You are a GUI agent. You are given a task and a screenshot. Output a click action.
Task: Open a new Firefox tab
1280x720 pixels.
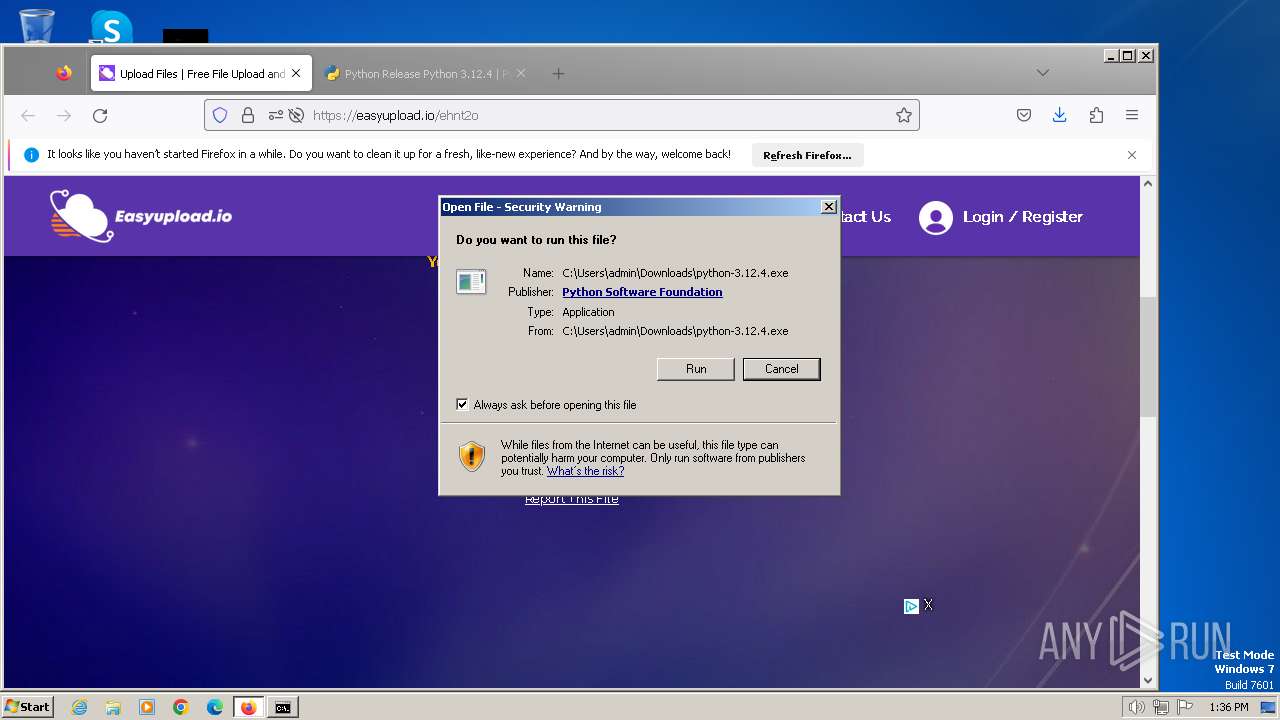coord(558,73)
